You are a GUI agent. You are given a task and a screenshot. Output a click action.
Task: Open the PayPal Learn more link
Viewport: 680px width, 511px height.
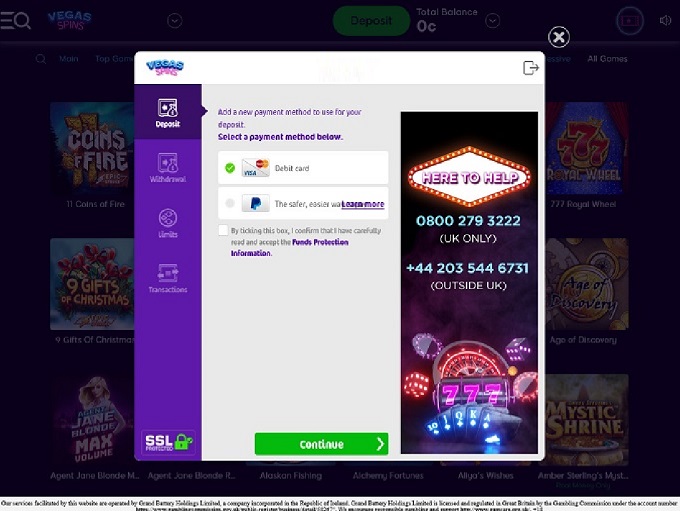click(x=363, y=204)
